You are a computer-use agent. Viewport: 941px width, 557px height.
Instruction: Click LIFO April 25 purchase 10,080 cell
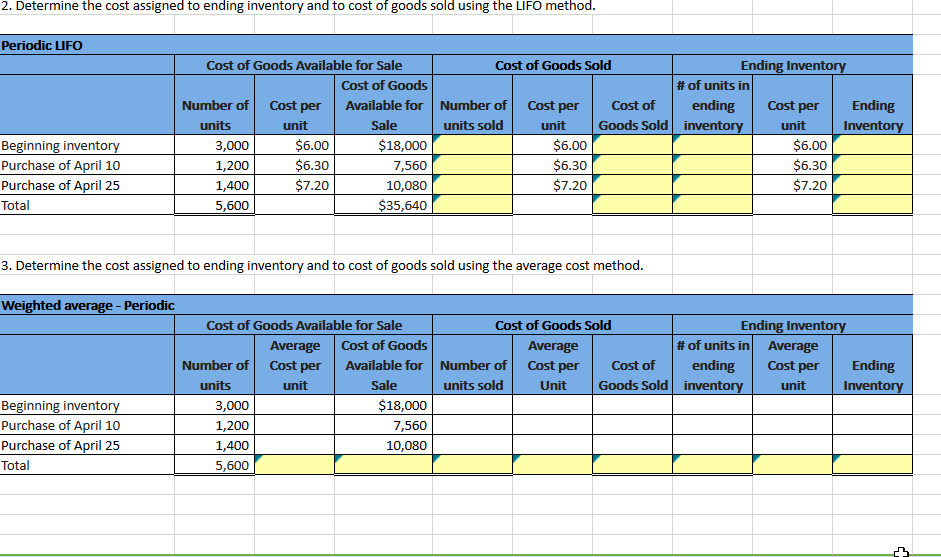pyautogui.click(x=383, y=185)
